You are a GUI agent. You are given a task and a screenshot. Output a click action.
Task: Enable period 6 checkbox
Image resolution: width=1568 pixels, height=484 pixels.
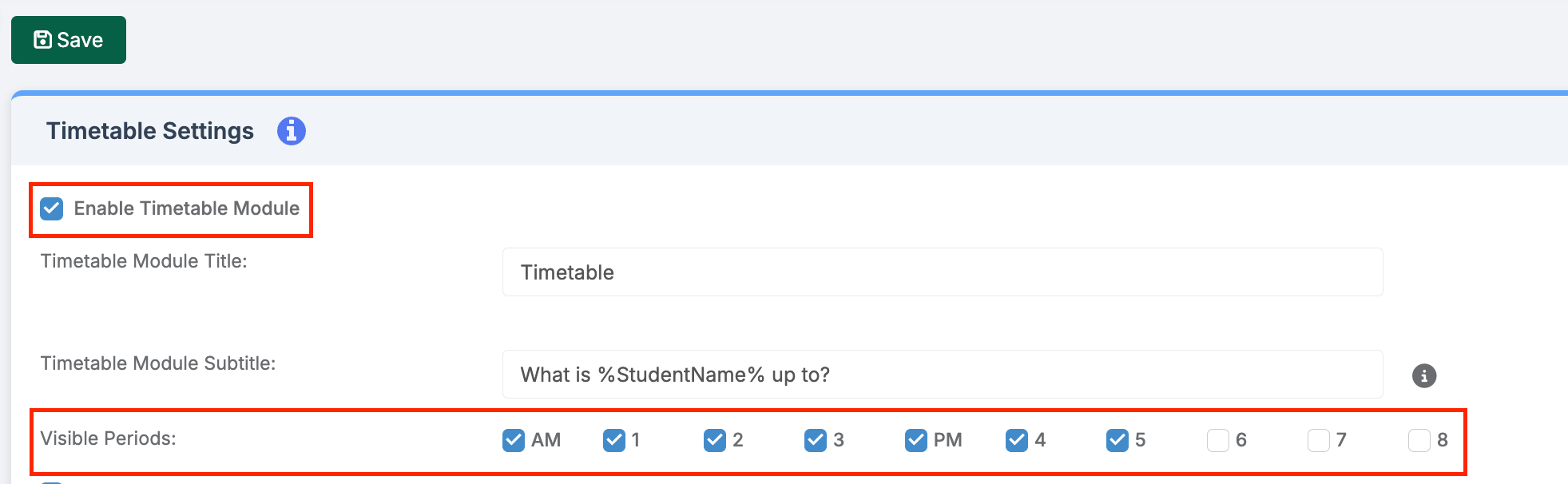[1218, 440]
